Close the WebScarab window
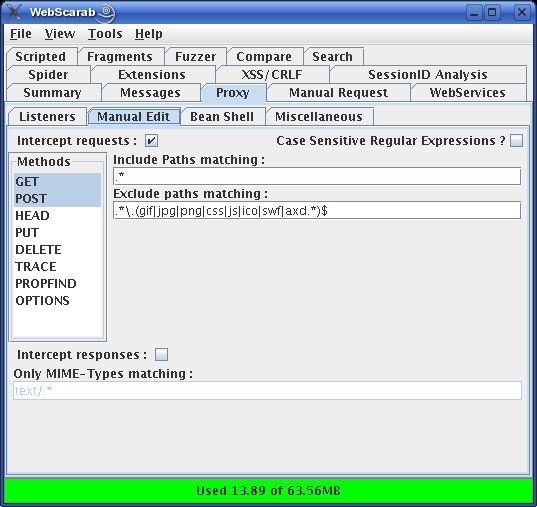Viewport: 537px width, 507px height. pos(522,13)
